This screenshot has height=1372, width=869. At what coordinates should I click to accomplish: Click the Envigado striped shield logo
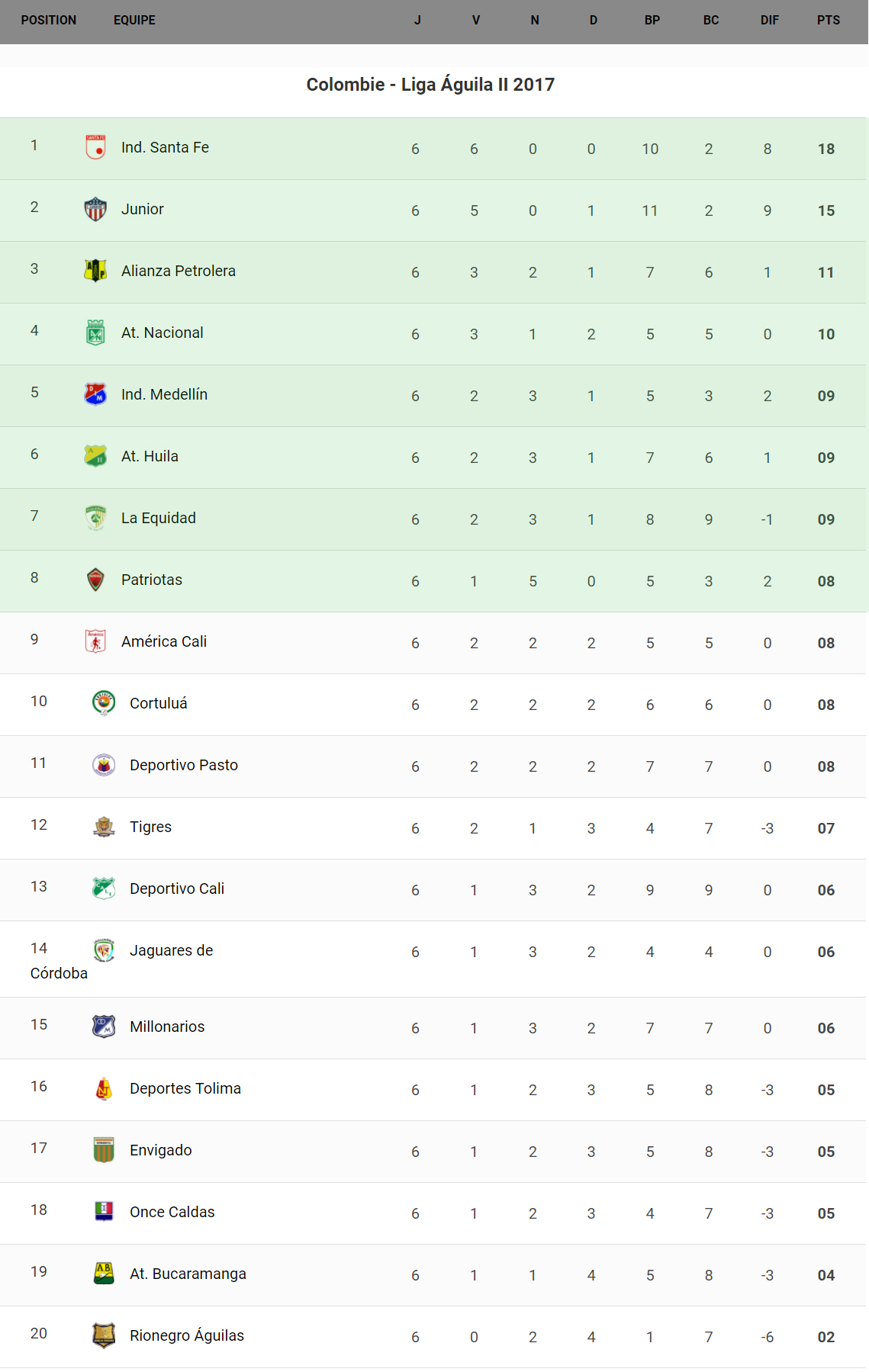coord(104,1150)
